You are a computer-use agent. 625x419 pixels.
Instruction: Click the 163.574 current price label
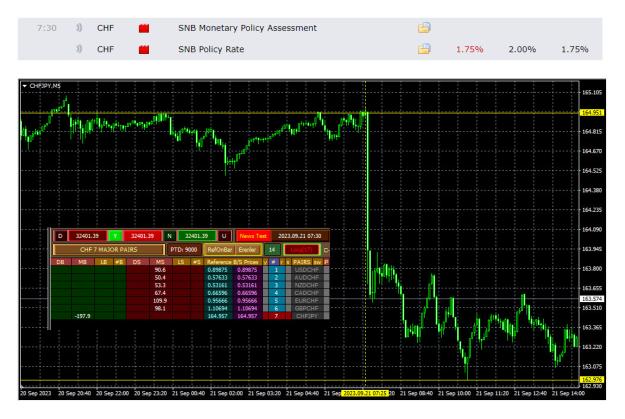coord(592,299)
